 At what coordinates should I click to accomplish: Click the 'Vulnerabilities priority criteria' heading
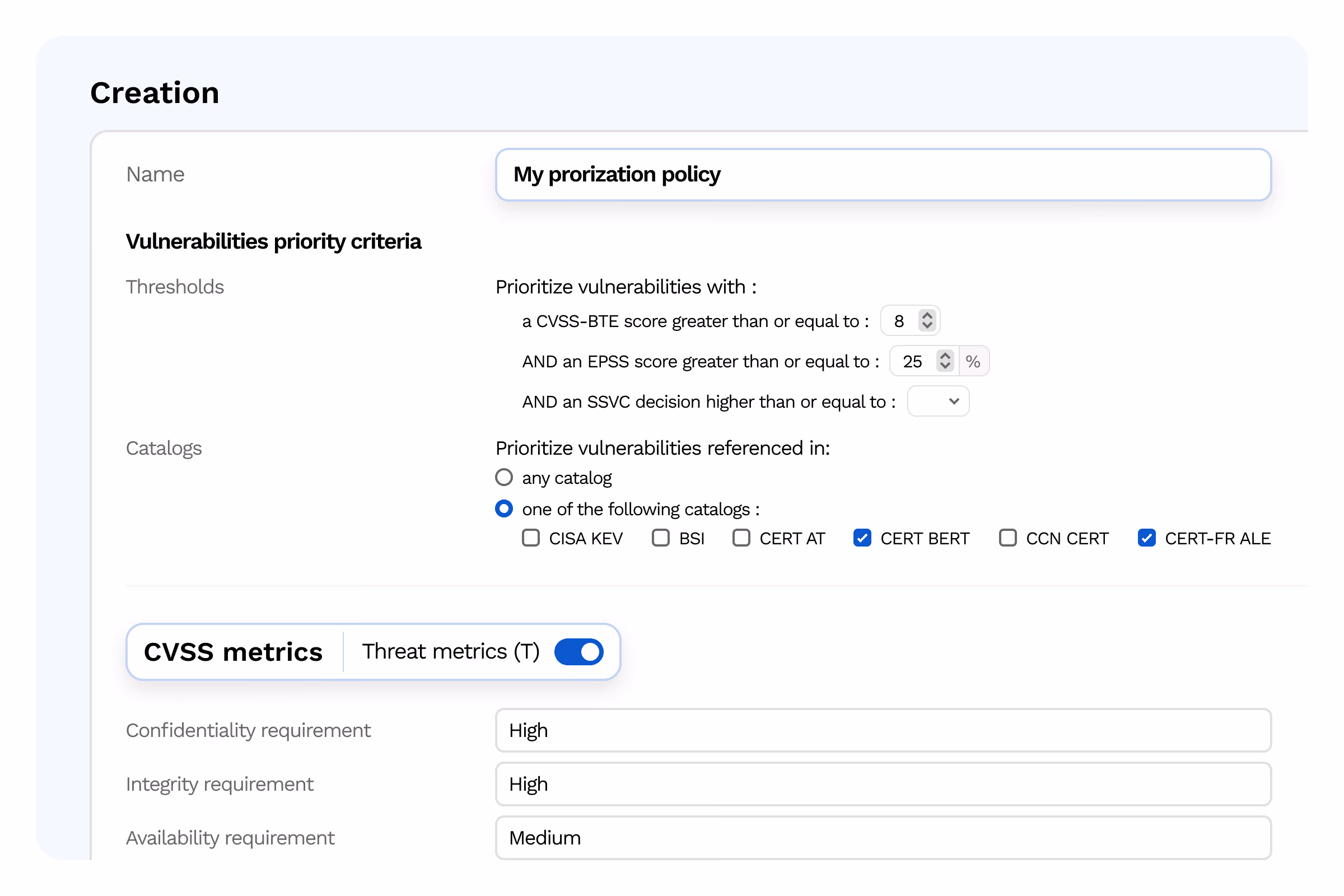[274, 241]
